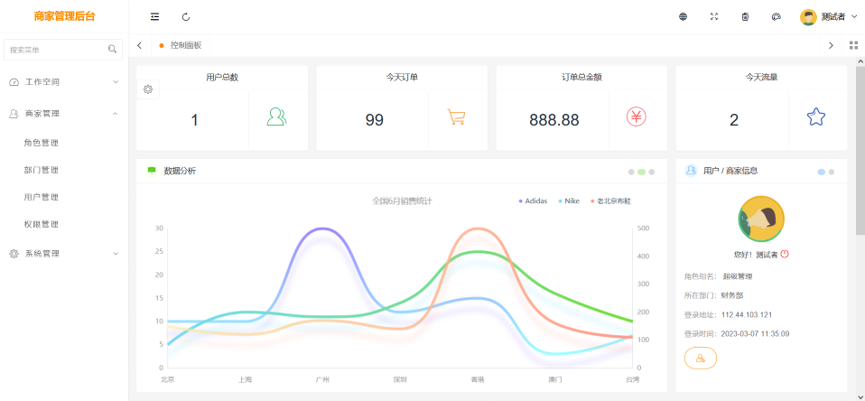Click the star icon in 今天流量 card
865x401 pixels.
(816, 117)
